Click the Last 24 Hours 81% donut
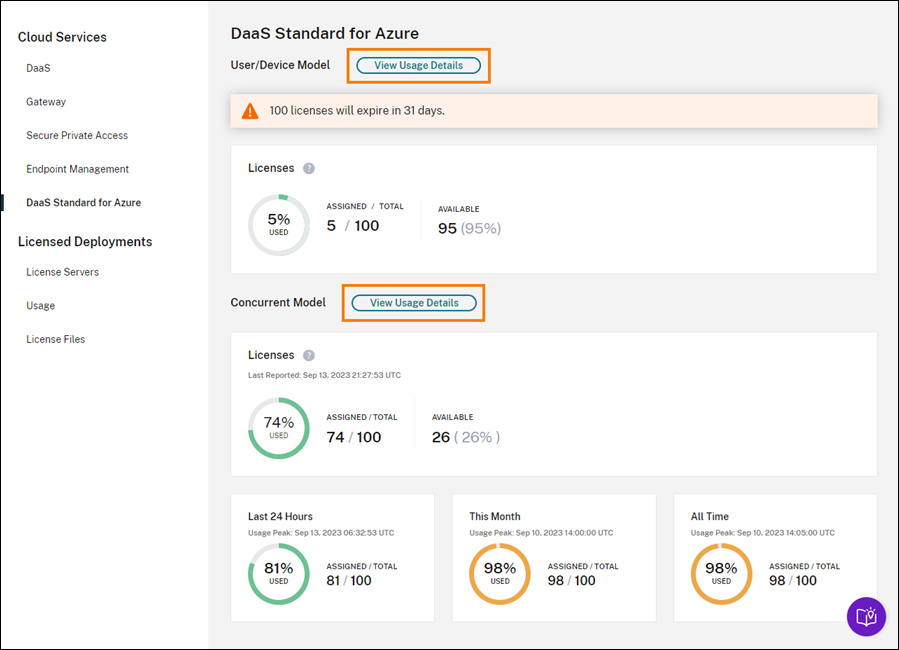Viewport: 899px width, 650px height. (x=278, y=574)
